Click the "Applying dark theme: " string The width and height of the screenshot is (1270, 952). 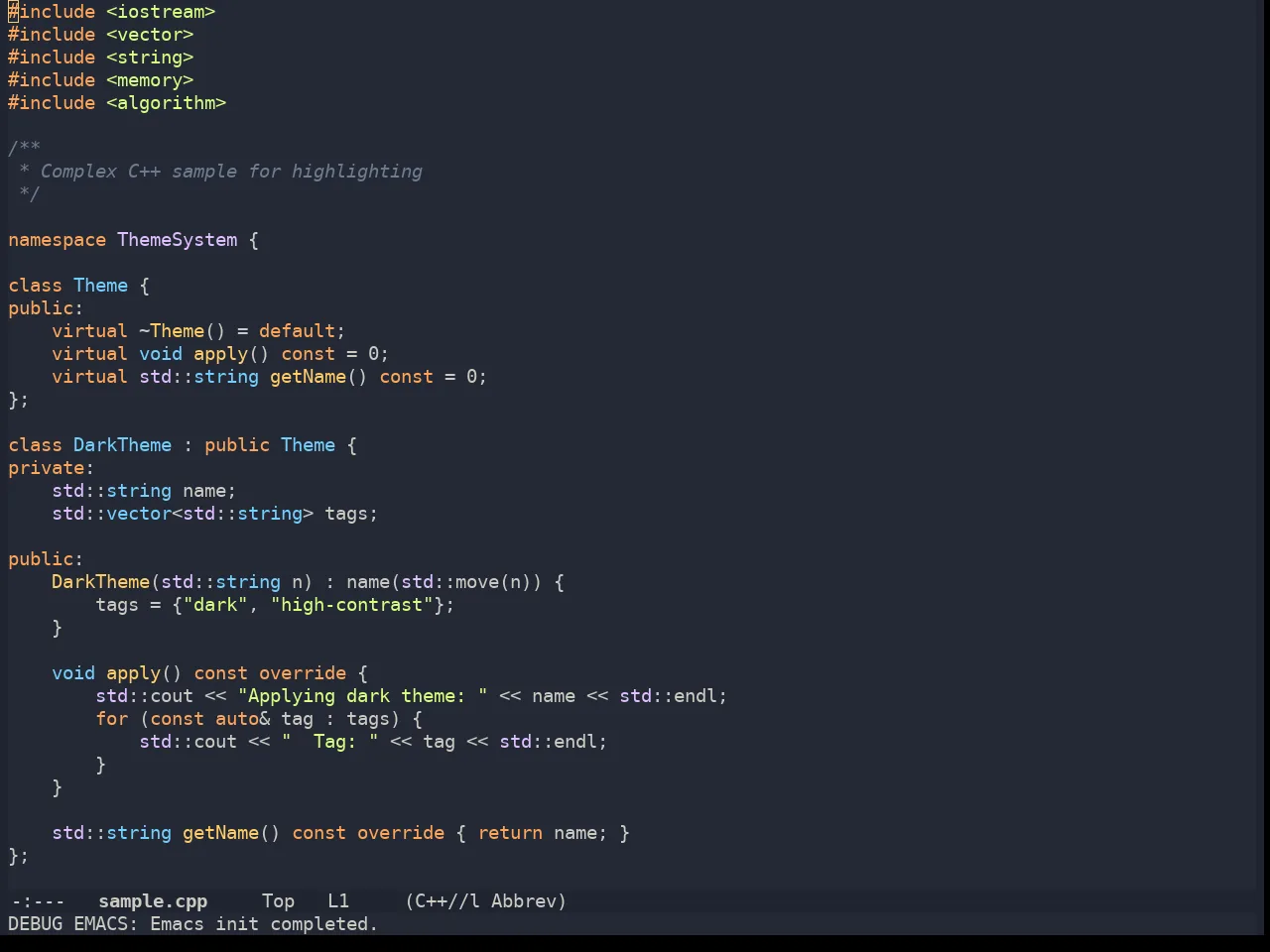tap(362, 696)
